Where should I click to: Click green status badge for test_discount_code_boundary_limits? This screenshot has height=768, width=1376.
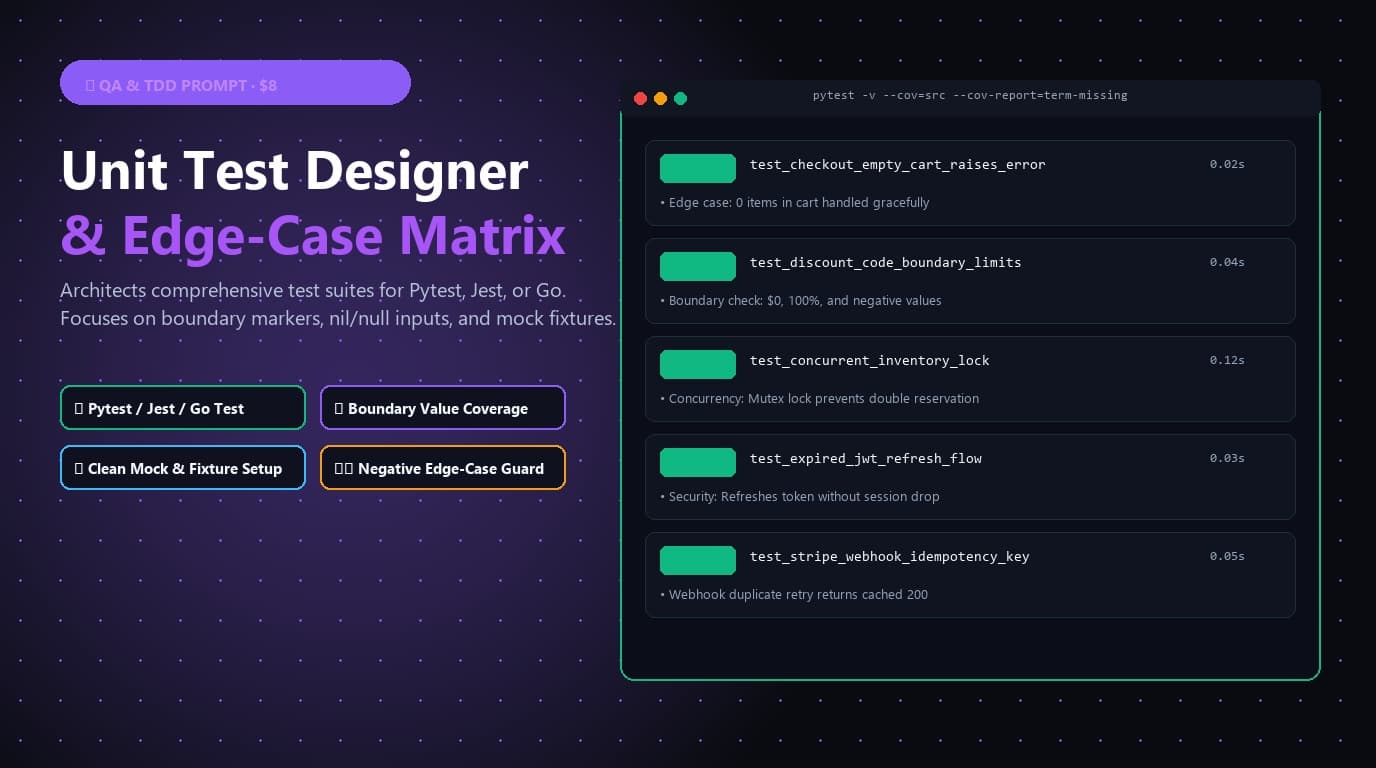[698, 266]
